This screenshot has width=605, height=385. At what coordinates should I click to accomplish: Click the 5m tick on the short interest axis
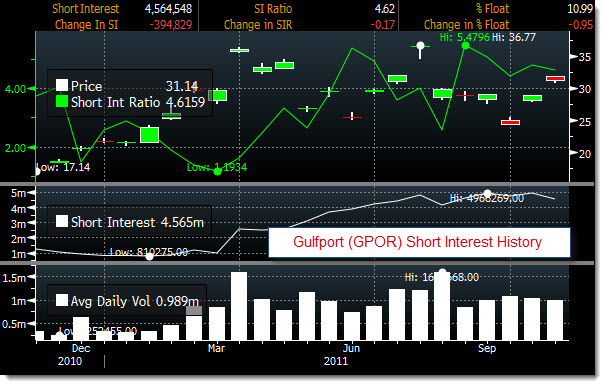[18, 193]
